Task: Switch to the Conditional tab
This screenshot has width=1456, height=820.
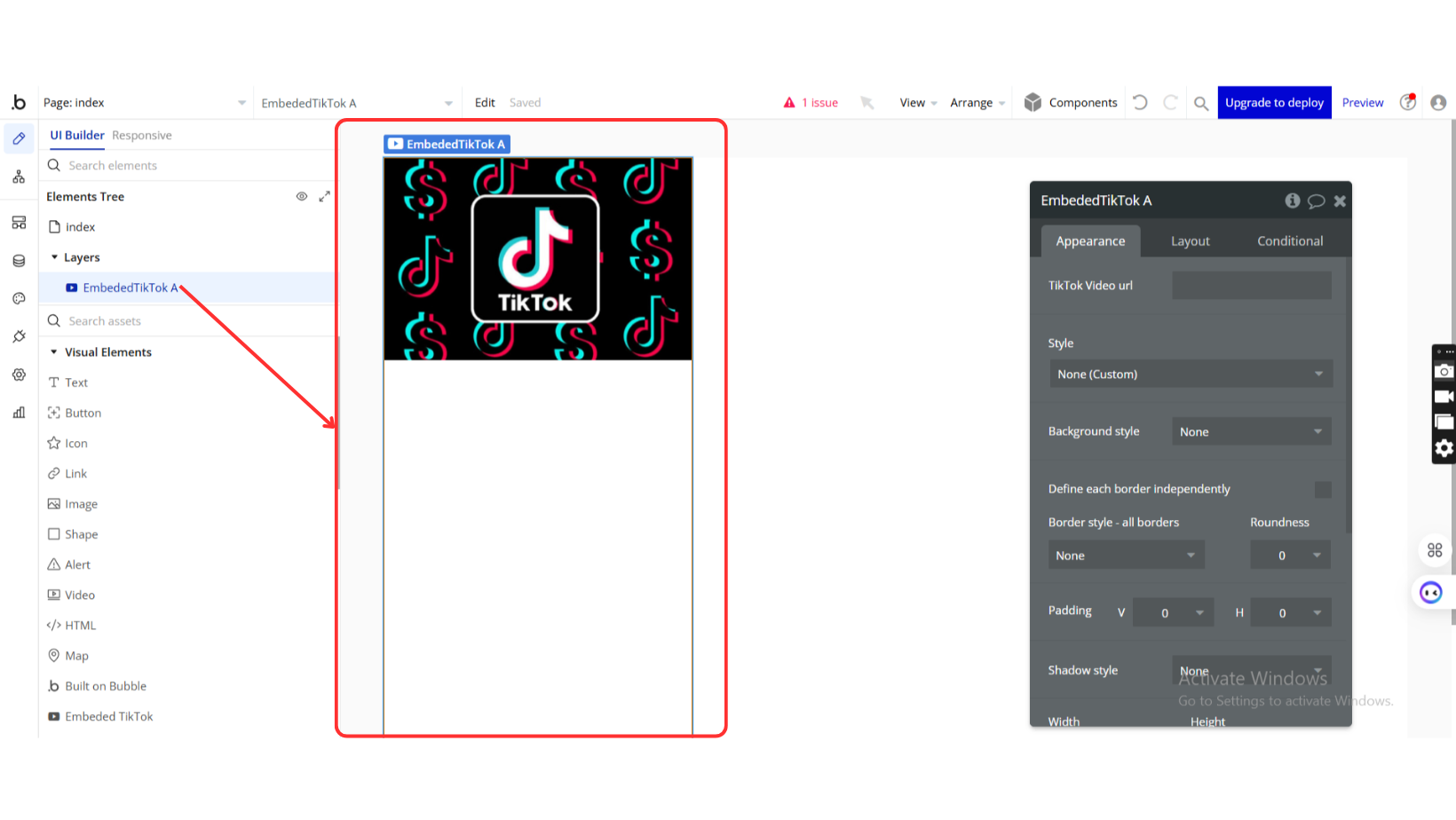Action: click(x=1290, y=240)
